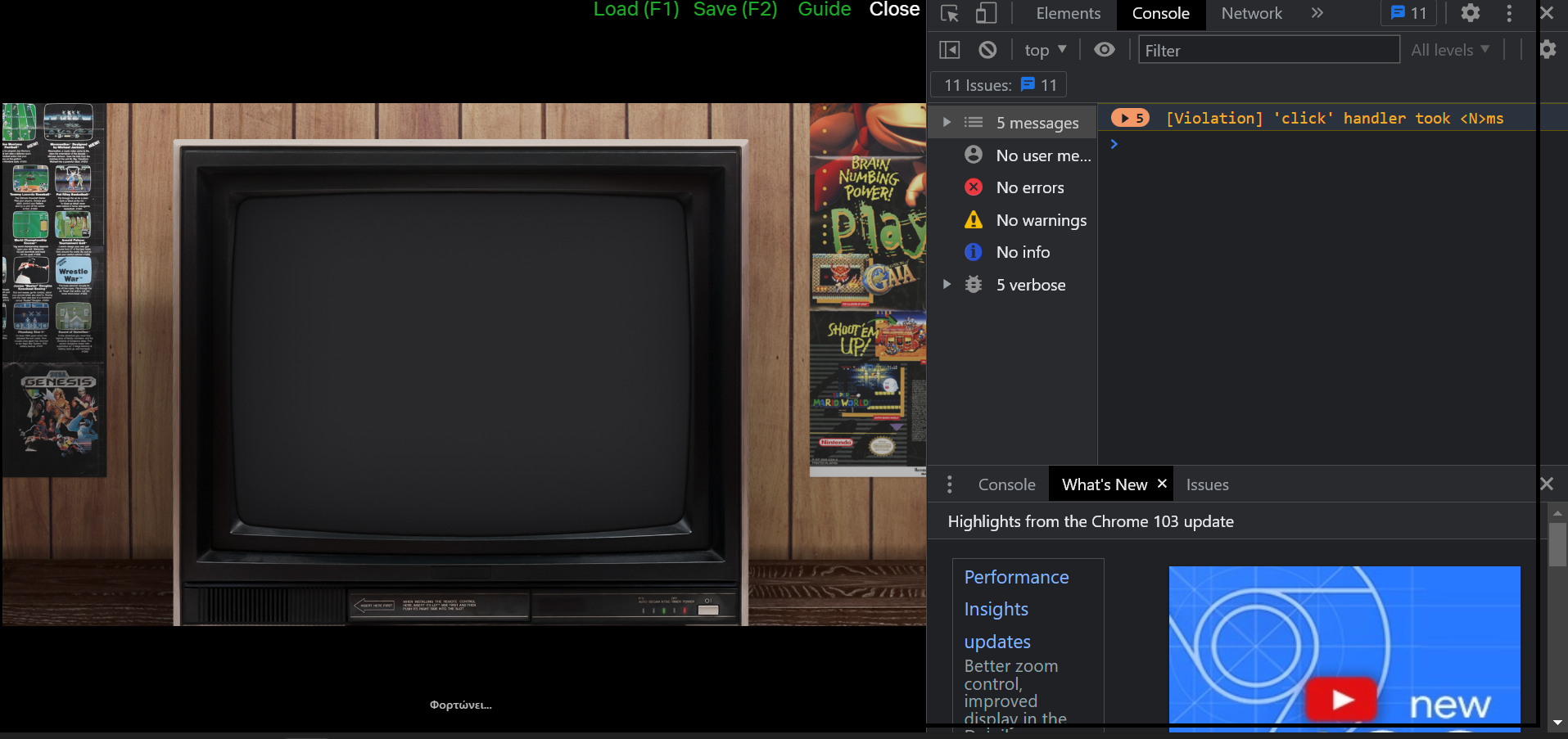Select the inspect element cursor tool
Viewport: 1568px width, 739px height.
coord(948,13)
